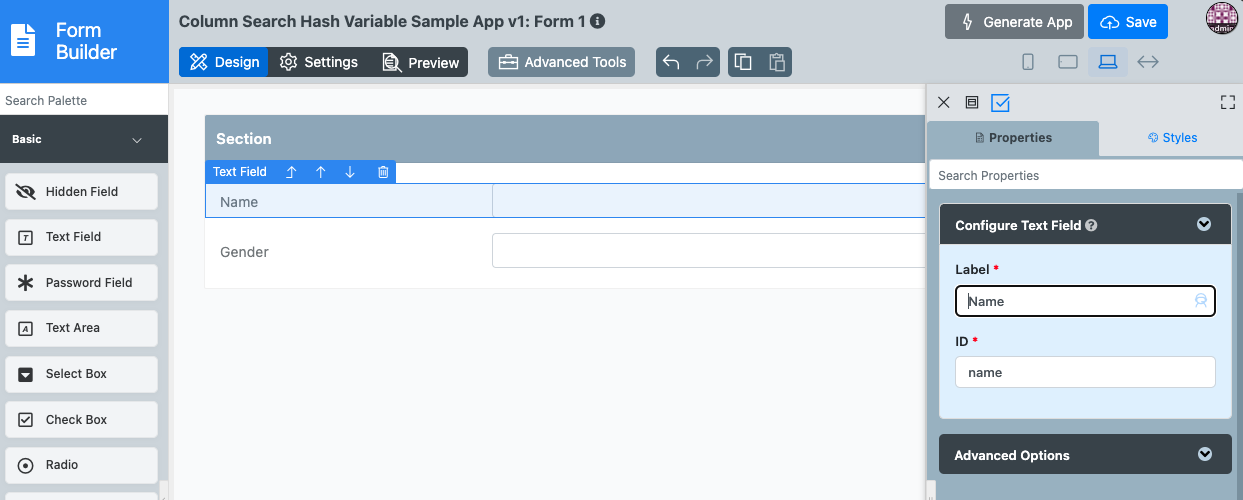
Task: Click the copy element icon
Action: click(x=743, y=62)
